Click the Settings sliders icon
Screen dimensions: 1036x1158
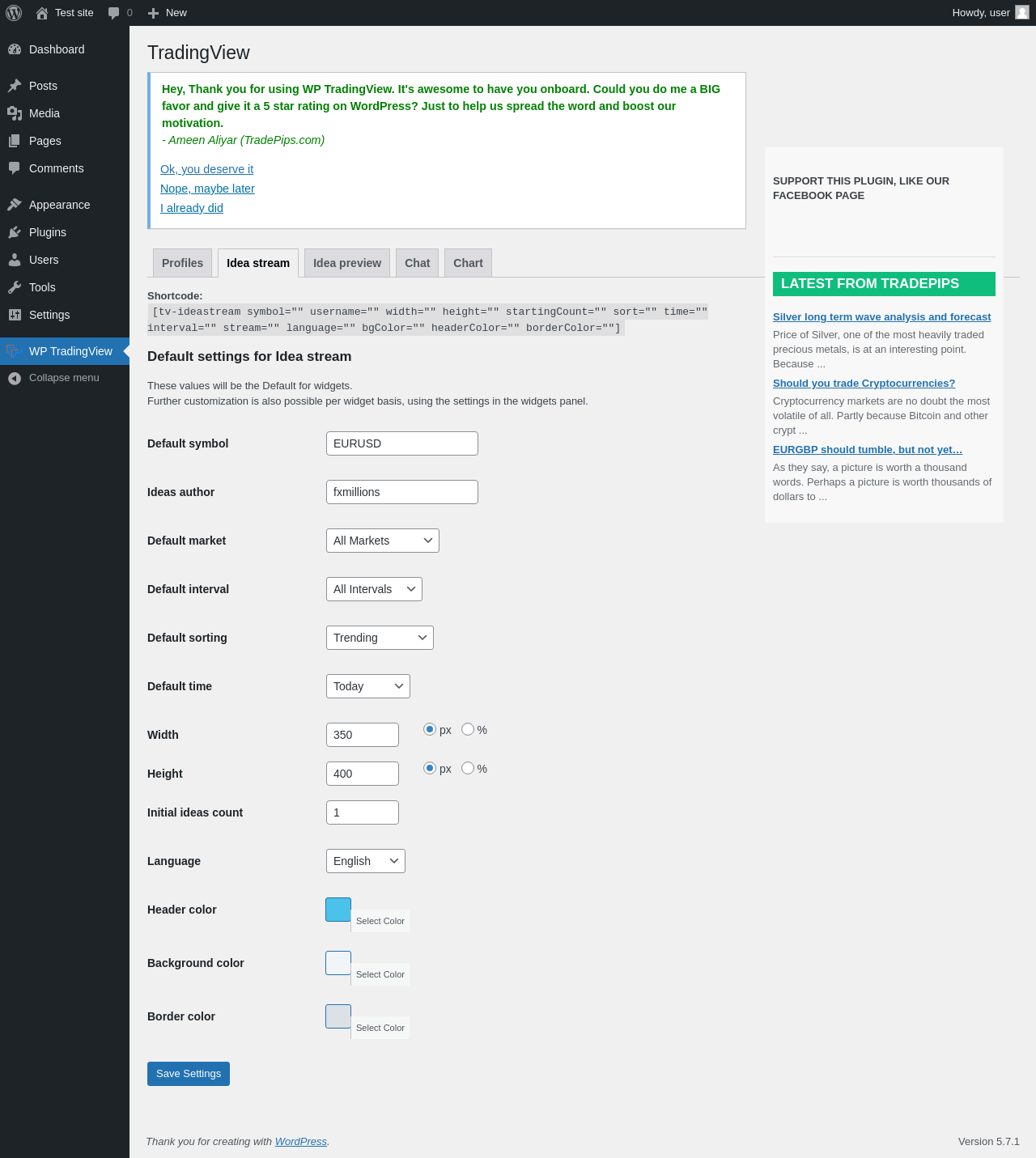(15, 315)
